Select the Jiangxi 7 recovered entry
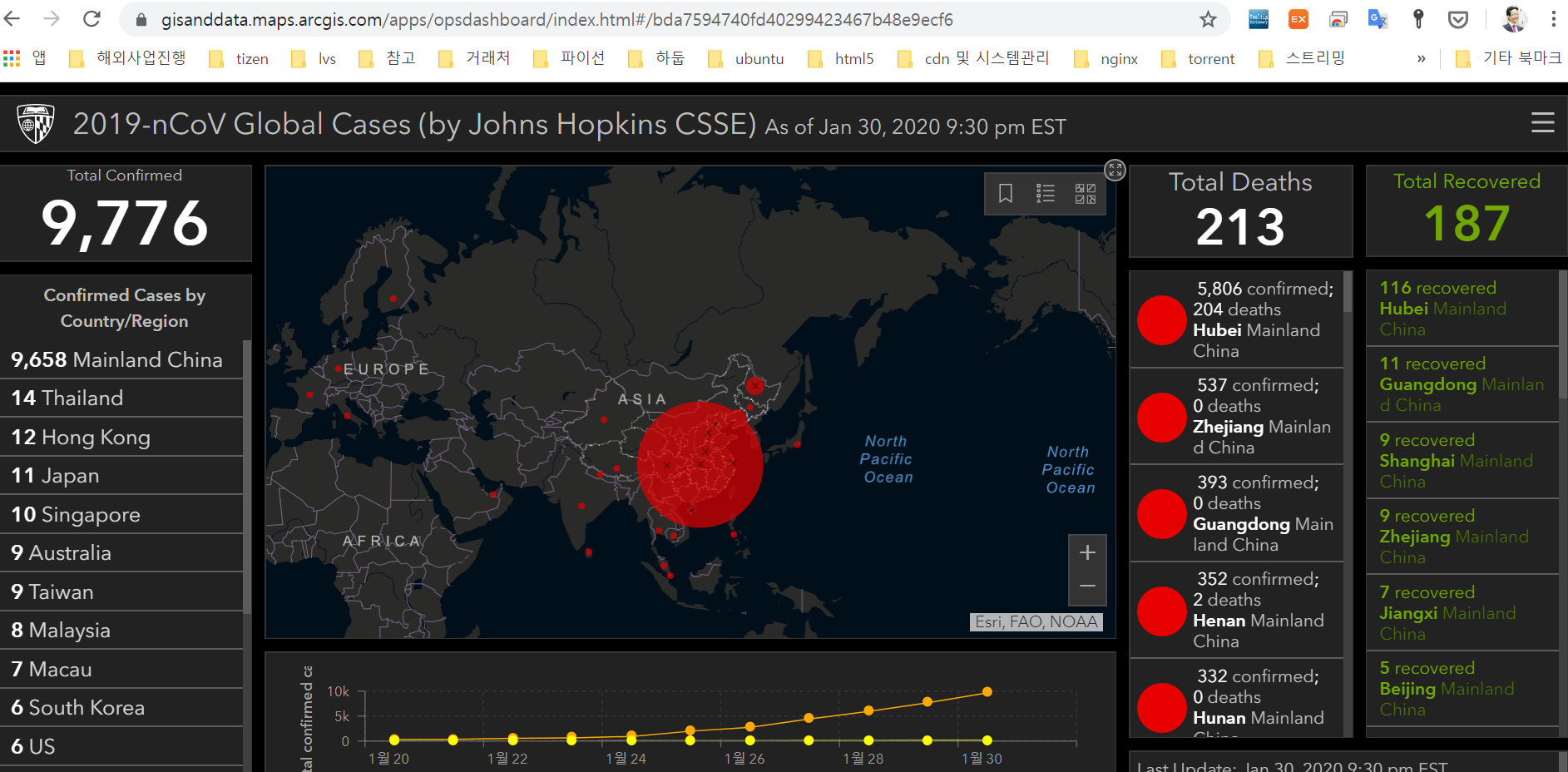 (1462, 612)
